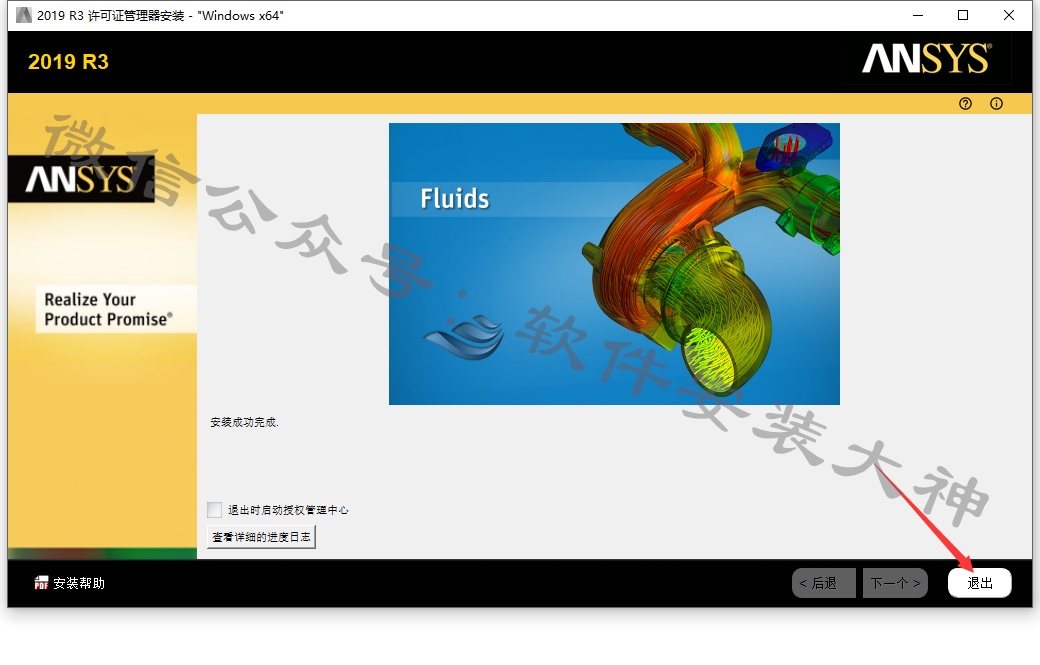Minimize the installer window
1040x665 pixels.
[x=918, y=15]
